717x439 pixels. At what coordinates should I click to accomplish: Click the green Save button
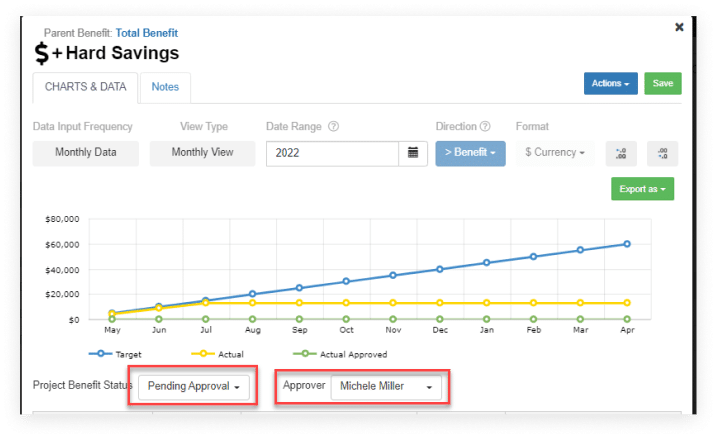[x=662, y=84]
